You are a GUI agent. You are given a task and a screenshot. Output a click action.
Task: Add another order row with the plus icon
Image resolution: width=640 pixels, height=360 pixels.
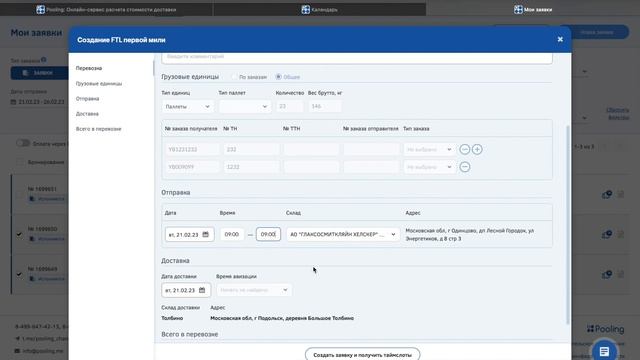[477, 149]
